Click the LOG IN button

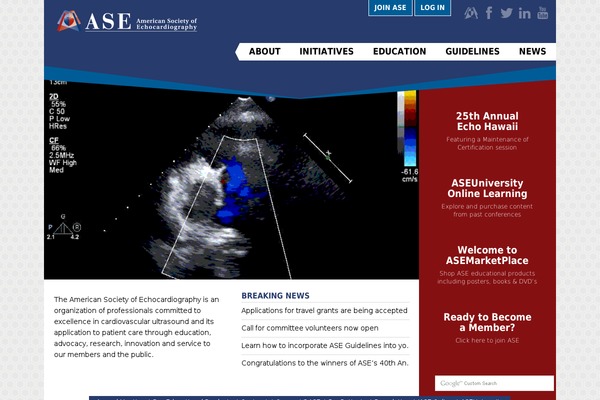click(432, 8)
